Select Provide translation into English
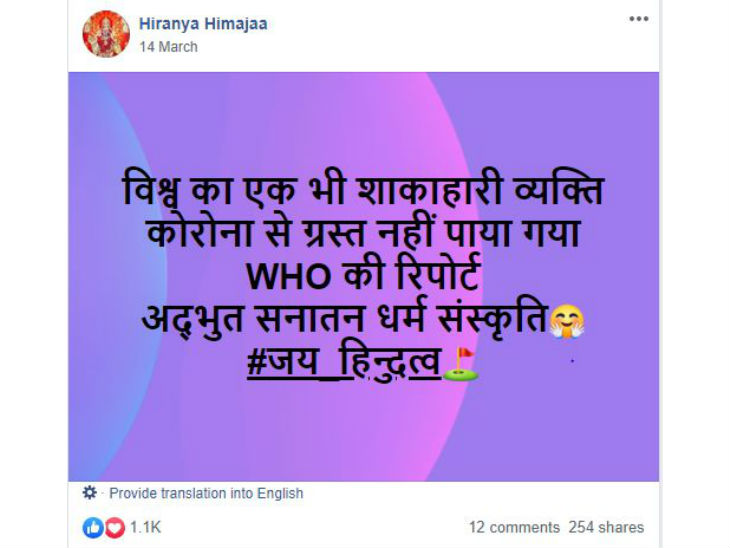Image resolution: width=730 pixels, height=548 pixels. coord(206,493)
